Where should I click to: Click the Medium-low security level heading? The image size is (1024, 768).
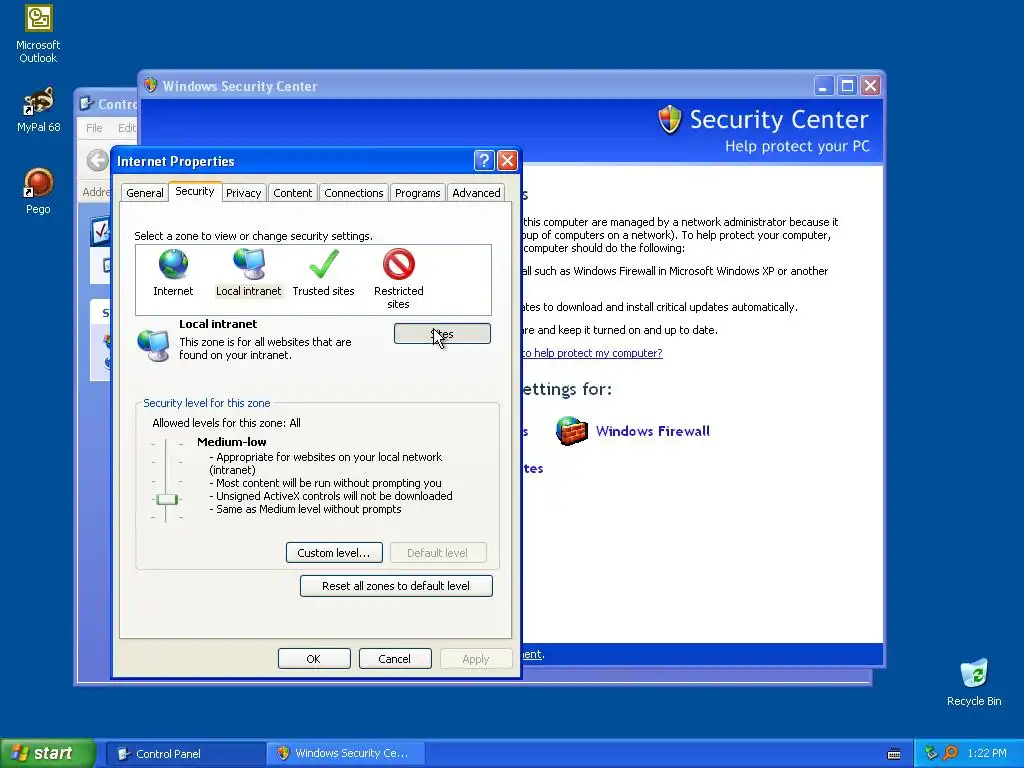[x=232, y=441]
